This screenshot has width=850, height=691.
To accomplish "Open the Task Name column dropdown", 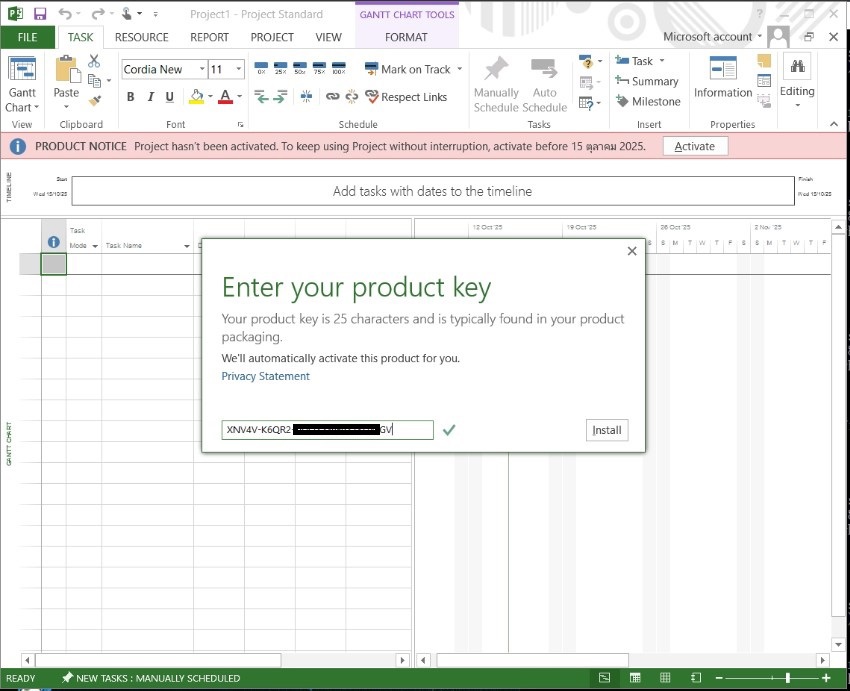I will (186, 246).
